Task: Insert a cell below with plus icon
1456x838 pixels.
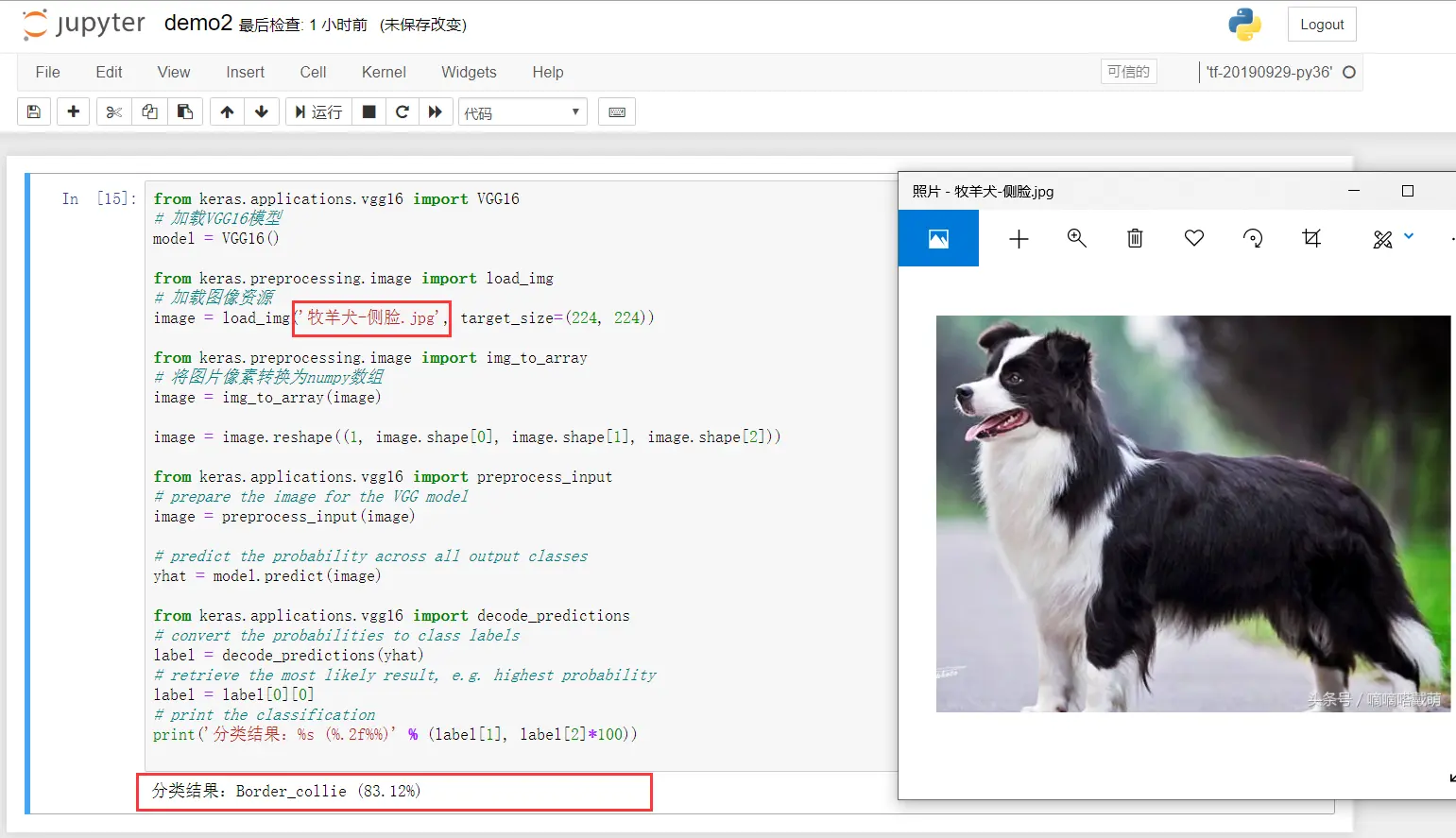Action: click(73, 112)
